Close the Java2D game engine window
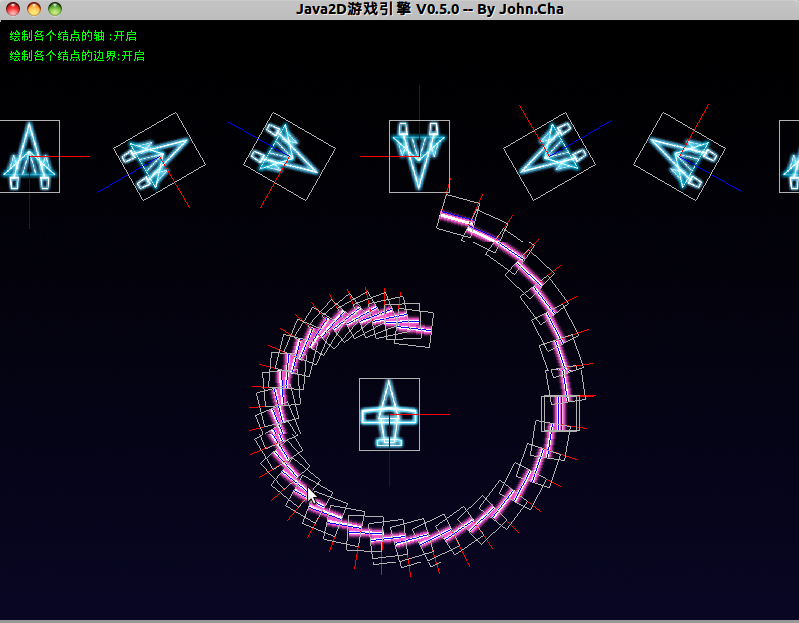The height and width of the screenshot is (623, 799). pyautogui.click(x=13, y=9)
